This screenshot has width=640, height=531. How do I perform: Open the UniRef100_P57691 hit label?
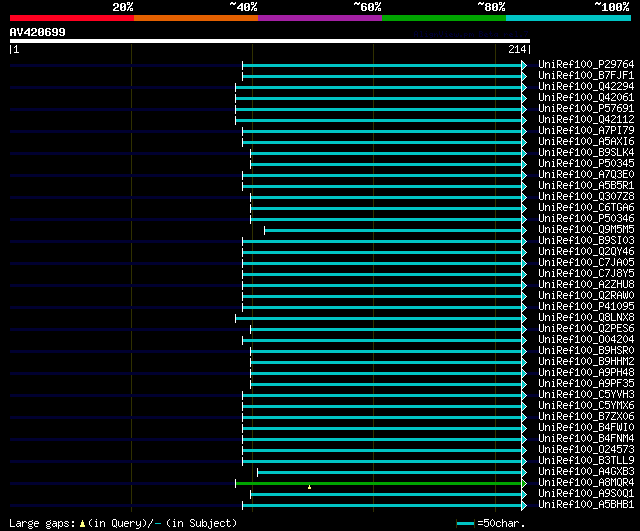click(586, 108)
